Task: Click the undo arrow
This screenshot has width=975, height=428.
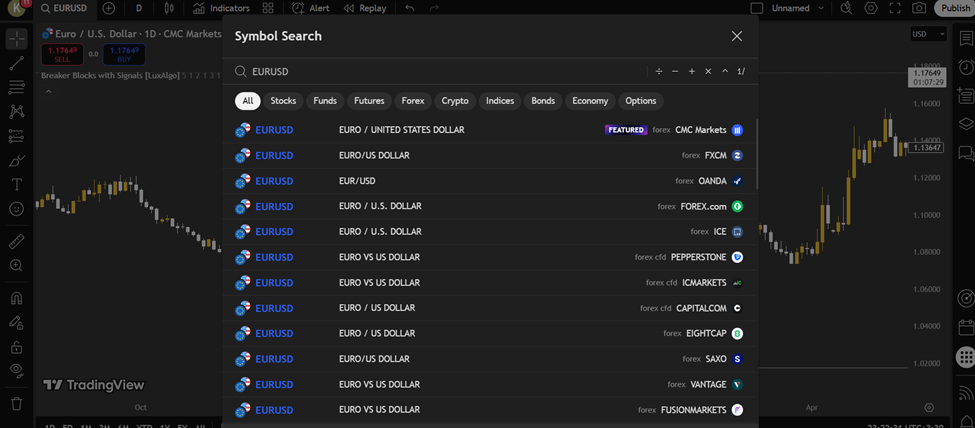Action: click(409, 8)
